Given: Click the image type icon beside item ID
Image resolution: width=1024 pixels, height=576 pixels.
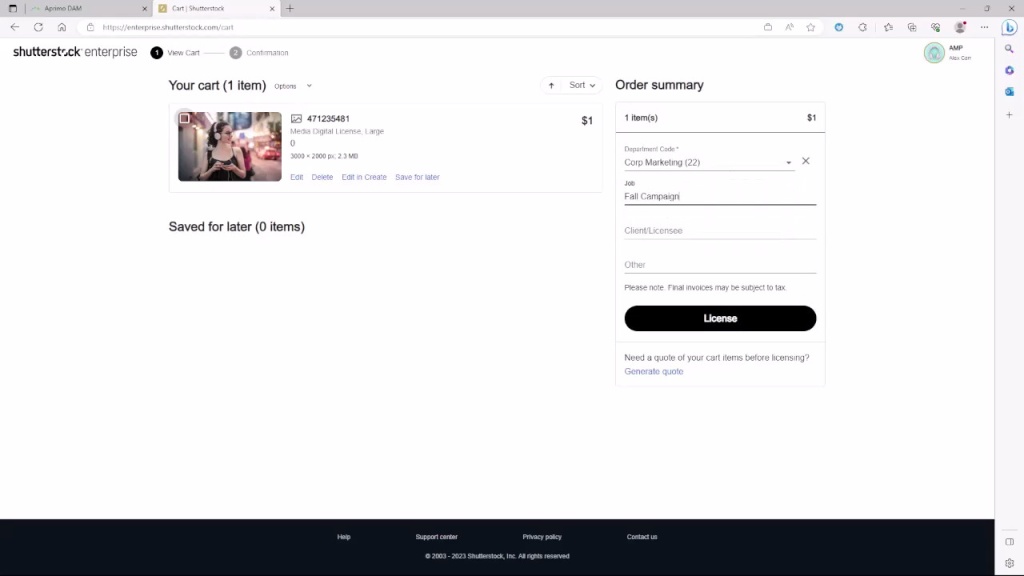Looking at the screenshot, I should click(x=296, y=119).
